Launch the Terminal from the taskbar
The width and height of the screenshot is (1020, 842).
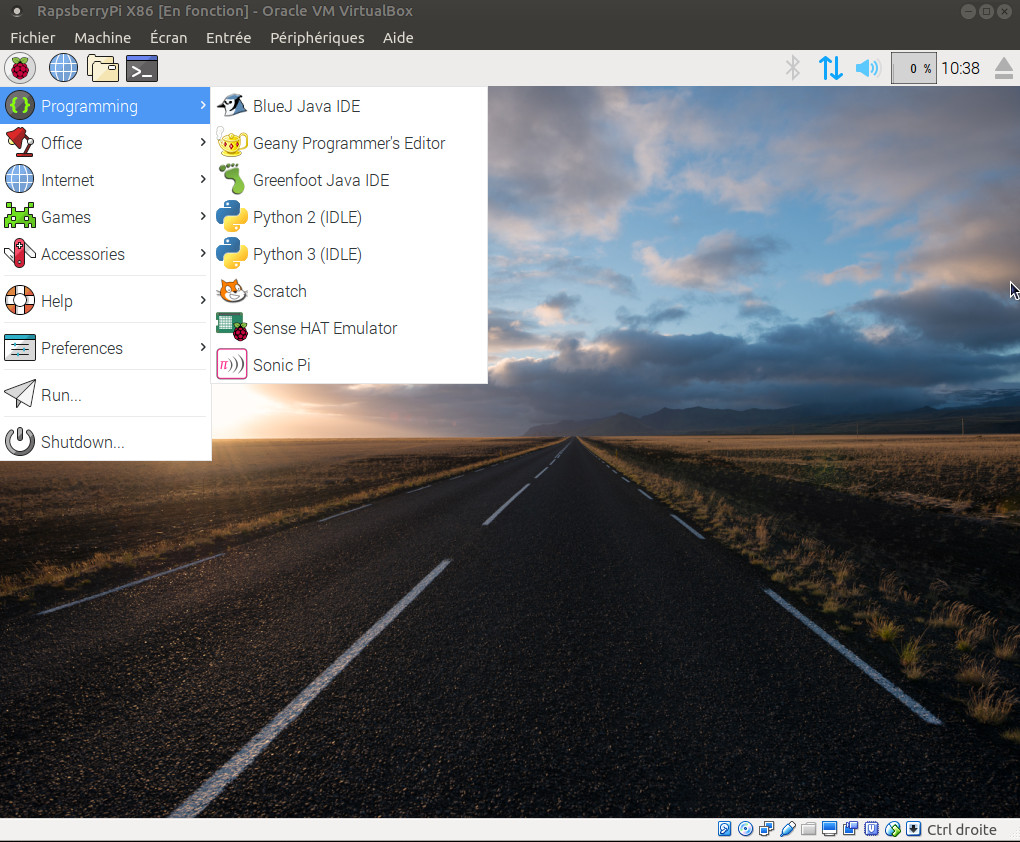142,68
